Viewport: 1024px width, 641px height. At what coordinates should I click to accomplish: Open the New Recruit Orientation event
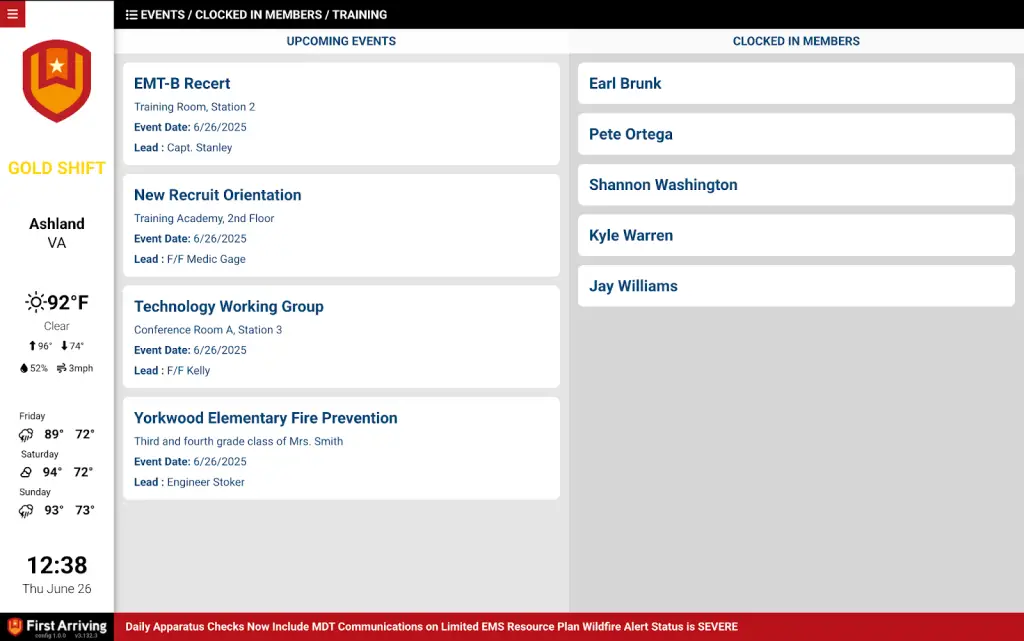pos(341,225)
